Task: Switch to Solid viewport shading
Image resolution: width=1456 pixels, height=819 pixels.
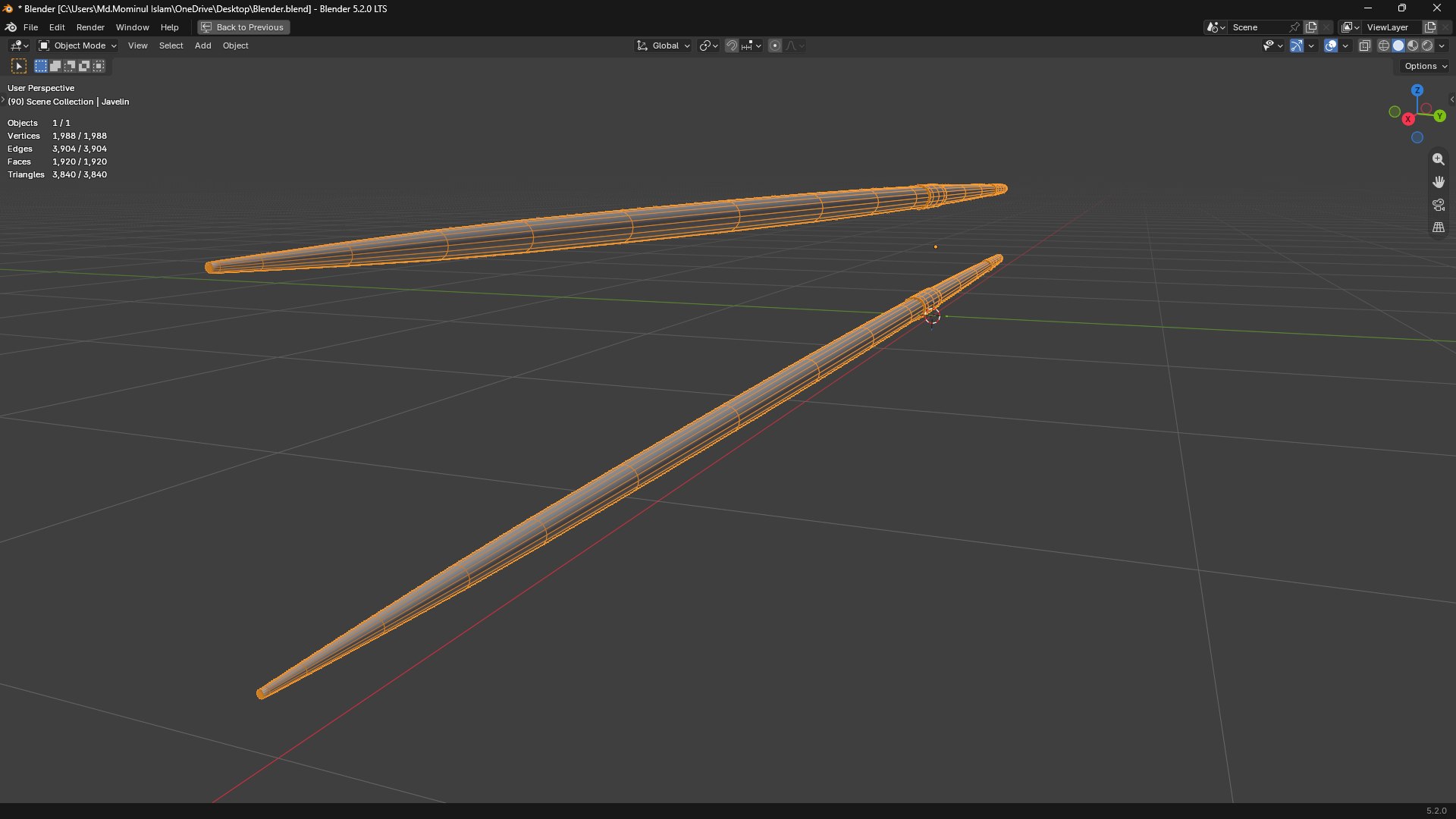Action: point(1398,45)
